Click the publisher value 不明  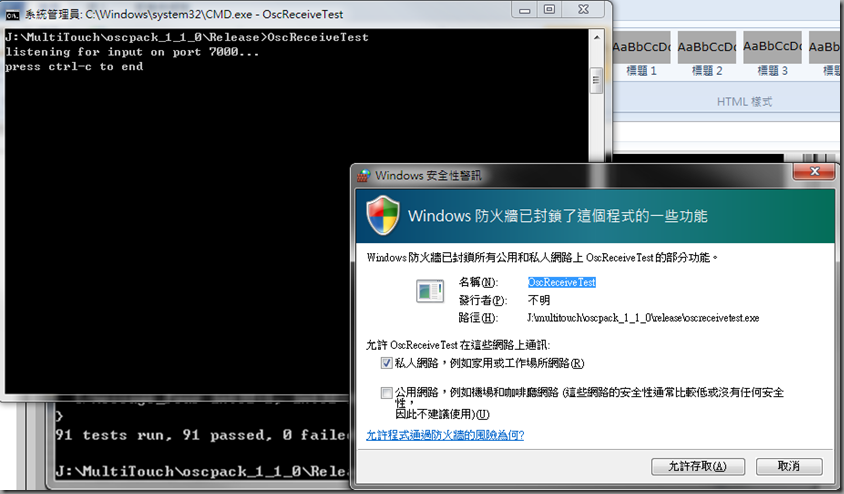pos(539,300)
